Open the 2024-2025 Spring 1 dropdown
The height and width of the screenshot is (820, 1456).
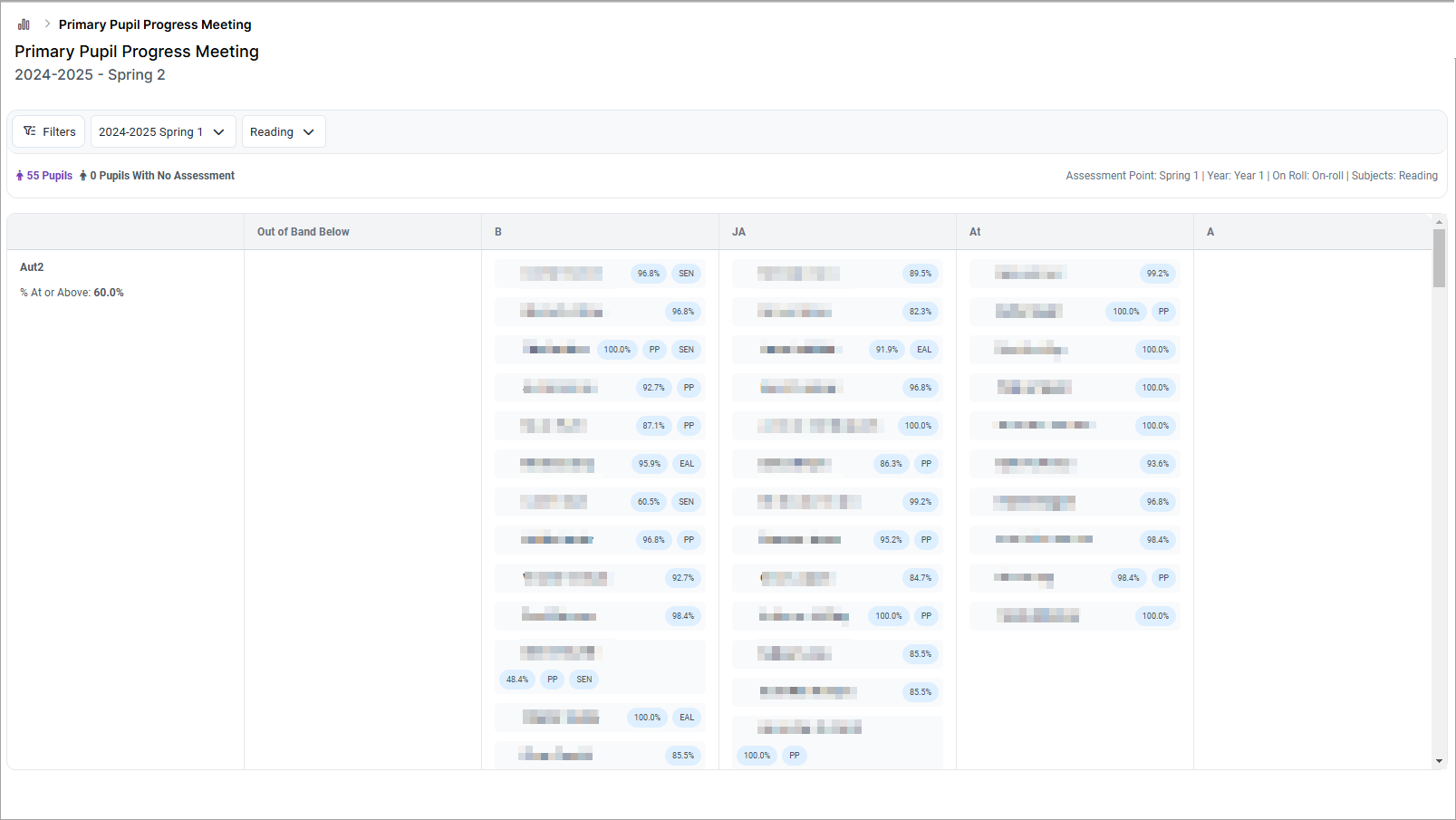click(163, 131)
